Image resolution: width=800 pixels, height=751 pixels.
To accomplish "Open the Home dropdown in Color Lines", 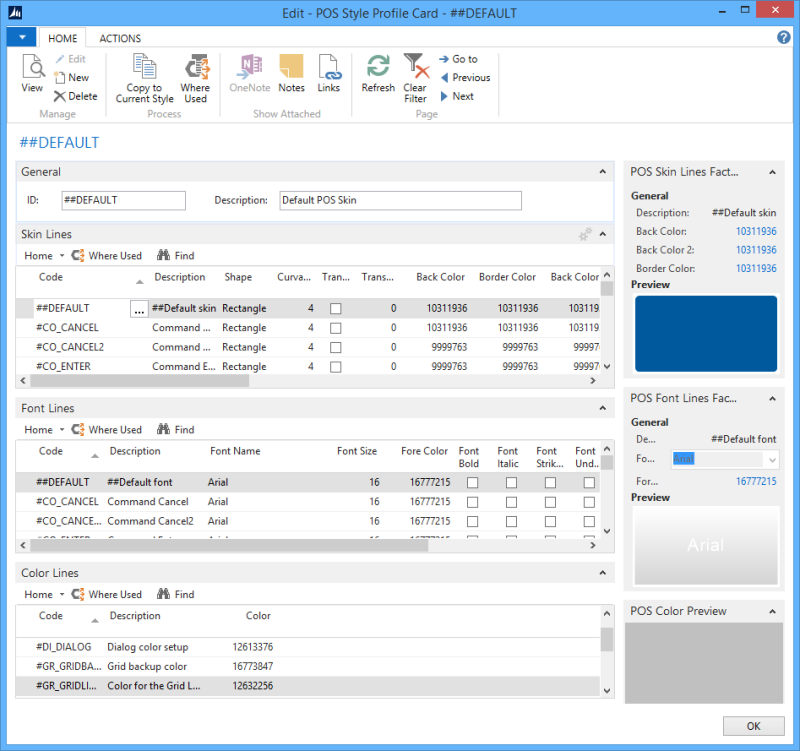I will coord(44,595).
